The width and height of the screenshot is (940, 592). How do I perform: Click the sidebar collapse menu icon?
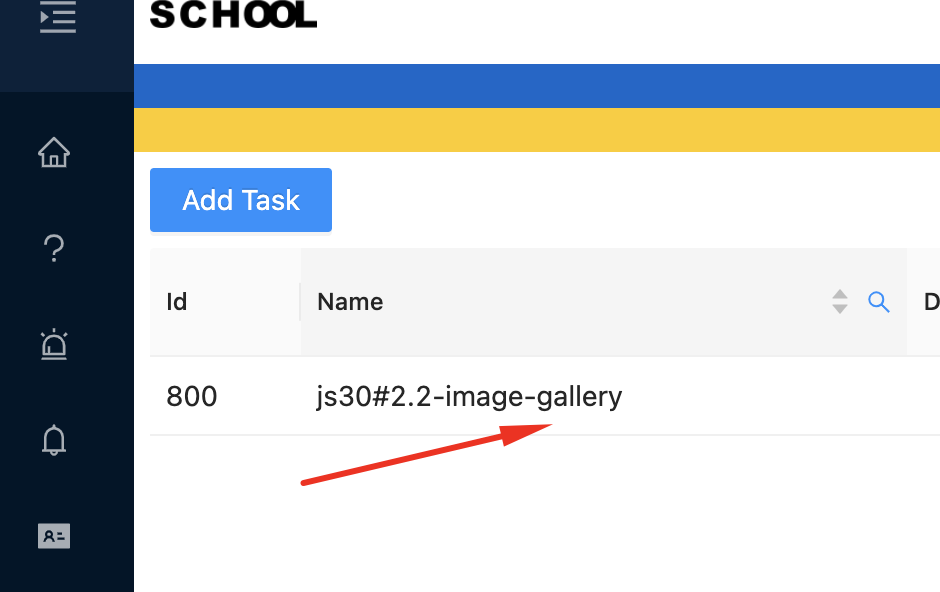click(57, 17)
